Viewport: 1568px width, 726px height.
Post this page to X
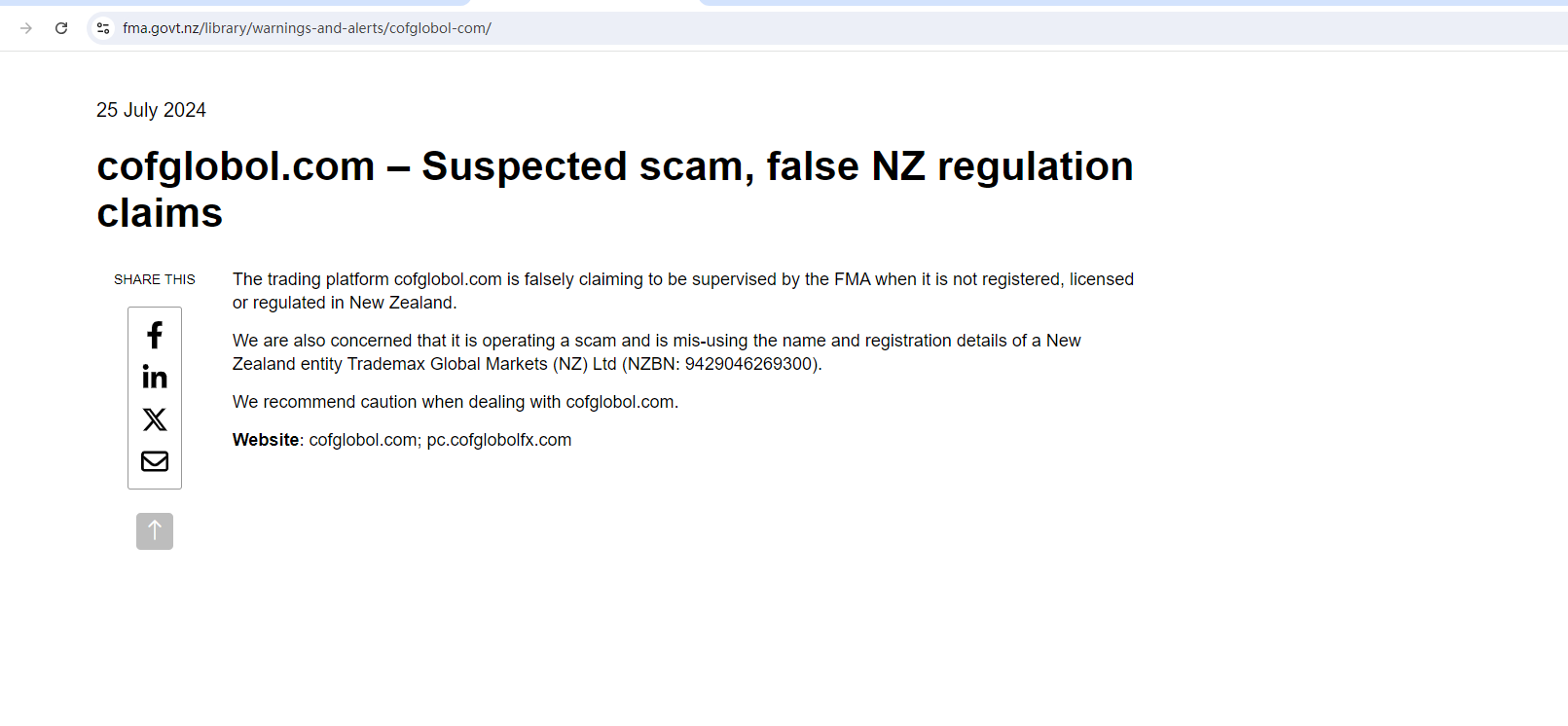pos(155,419)
